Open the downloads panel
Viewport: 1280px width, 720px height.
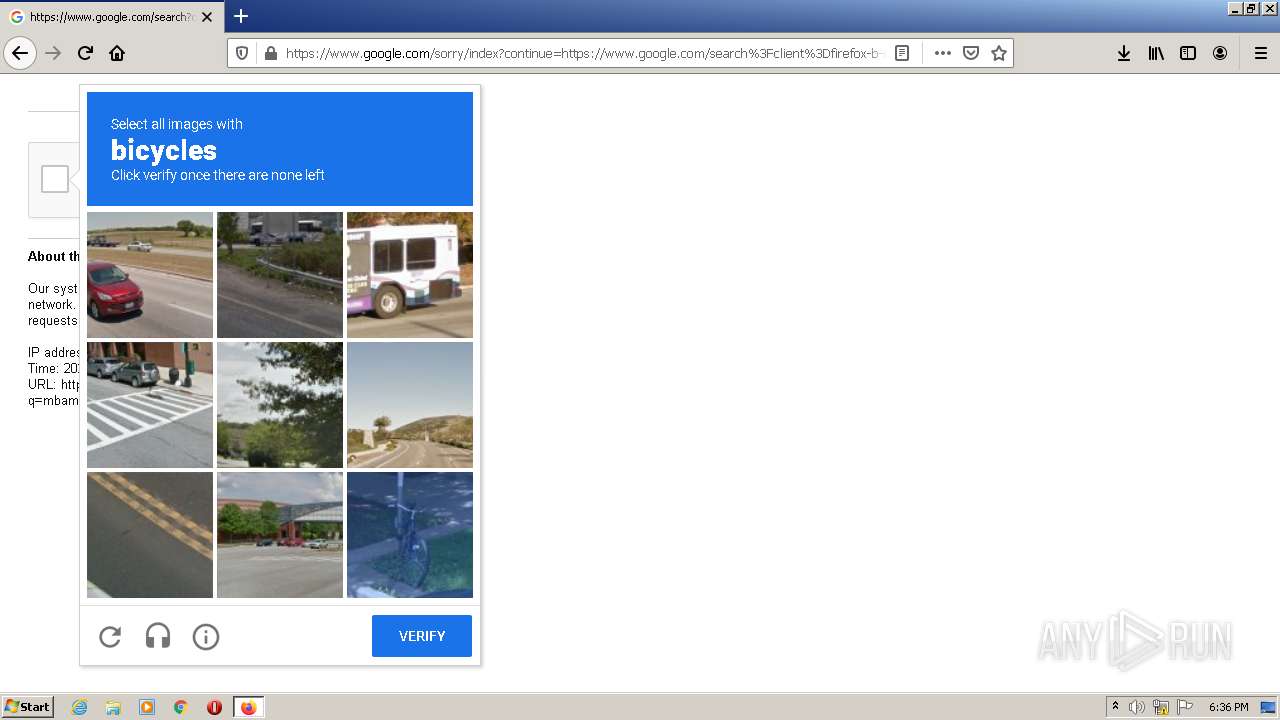coord(1124,53)
